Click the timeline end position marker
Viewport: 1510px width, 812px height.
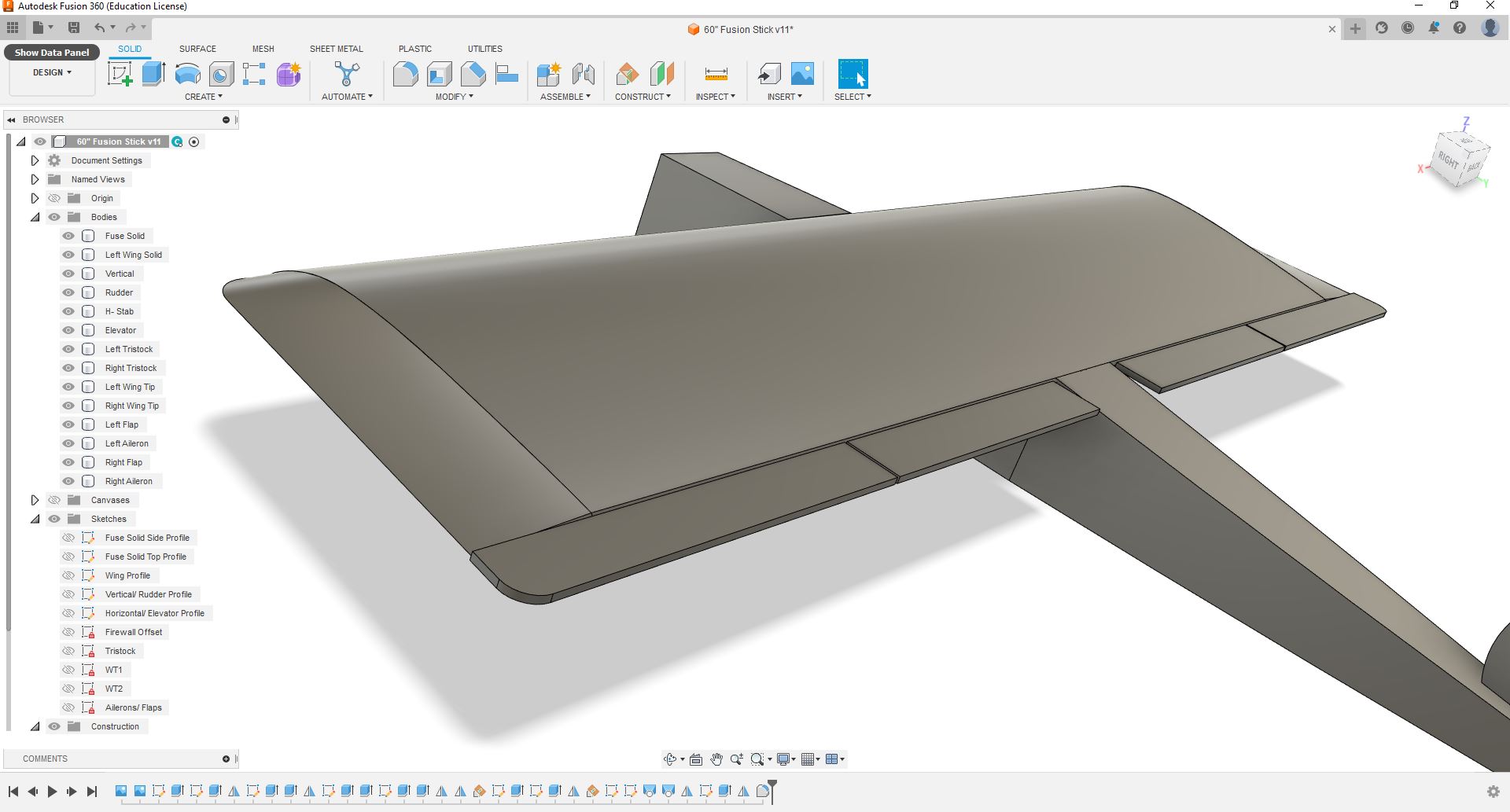tap(772, 790)
